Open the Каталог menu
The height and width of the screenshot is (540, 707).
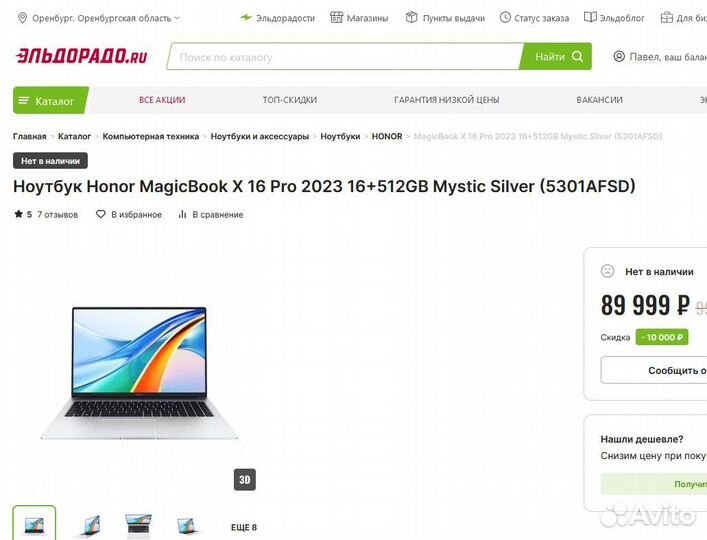[50, 100]
